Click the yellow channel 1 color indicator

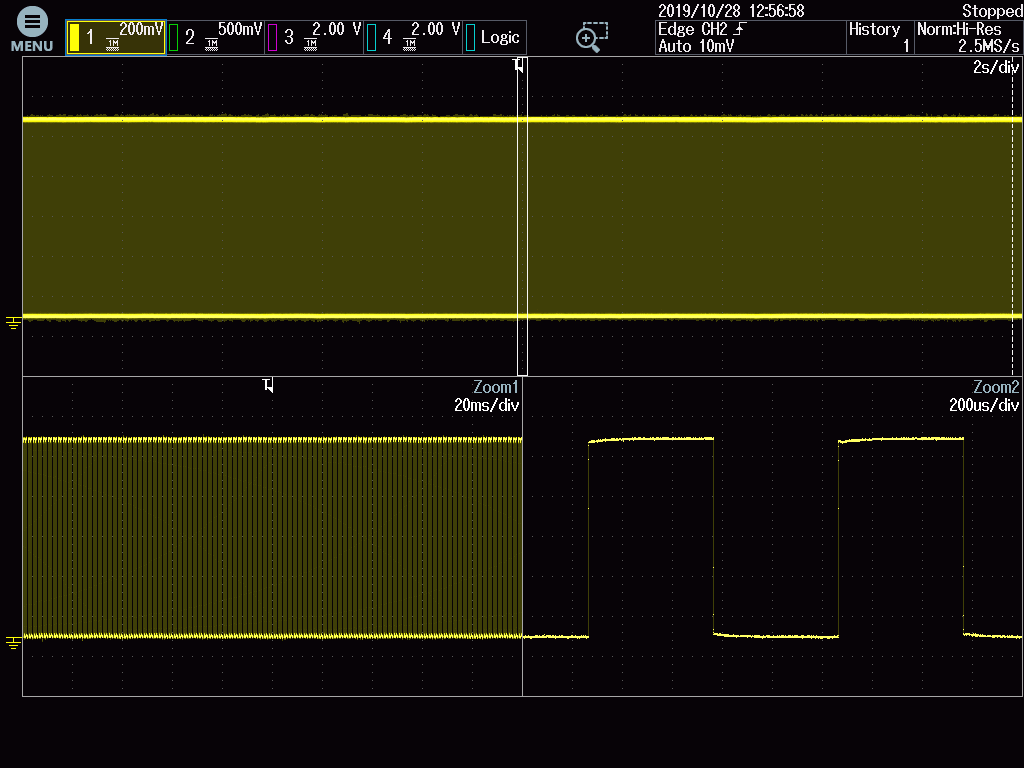click(x=74, y=38)
